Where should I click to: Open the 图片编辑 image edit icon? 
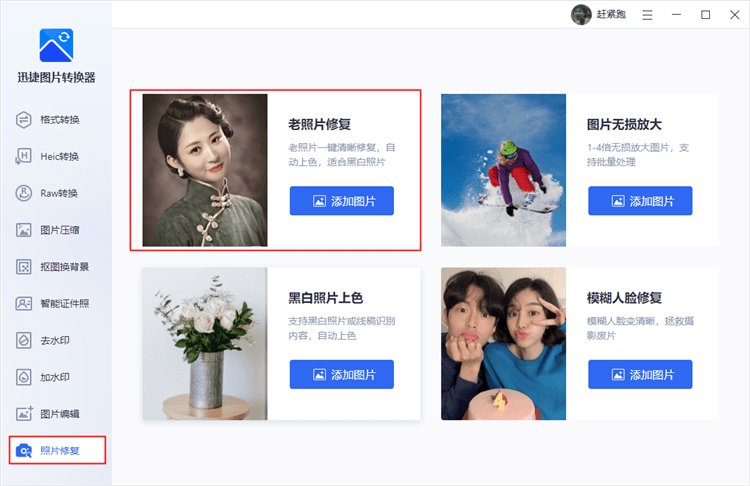(x=23, y=414)
